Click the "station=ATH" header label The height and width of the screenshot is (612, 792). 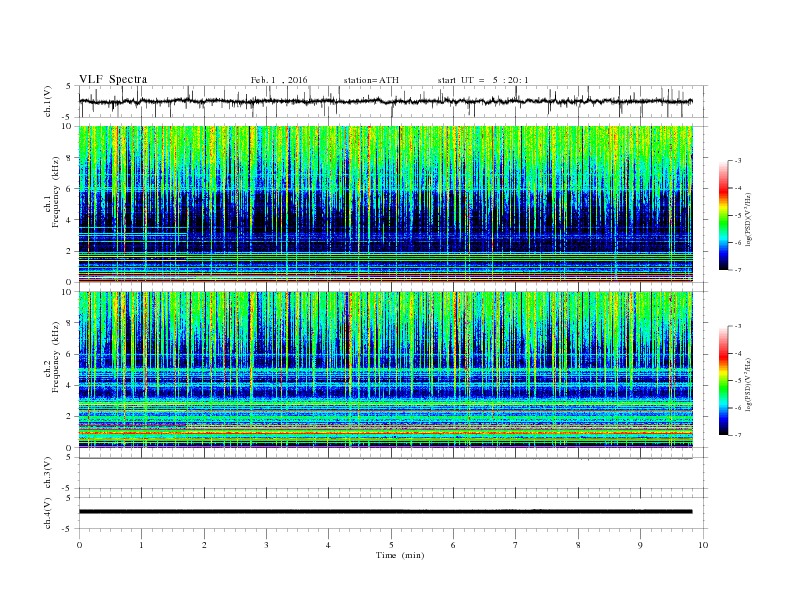(x=371, y=80)
